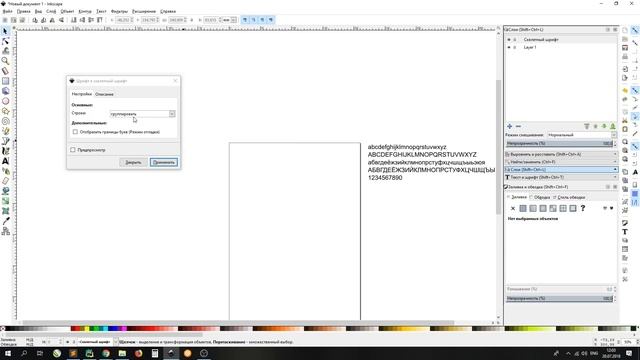Toggle last blue transform-affect button in toolbar
Screen dimensions: 640x360
pos(271,20)
